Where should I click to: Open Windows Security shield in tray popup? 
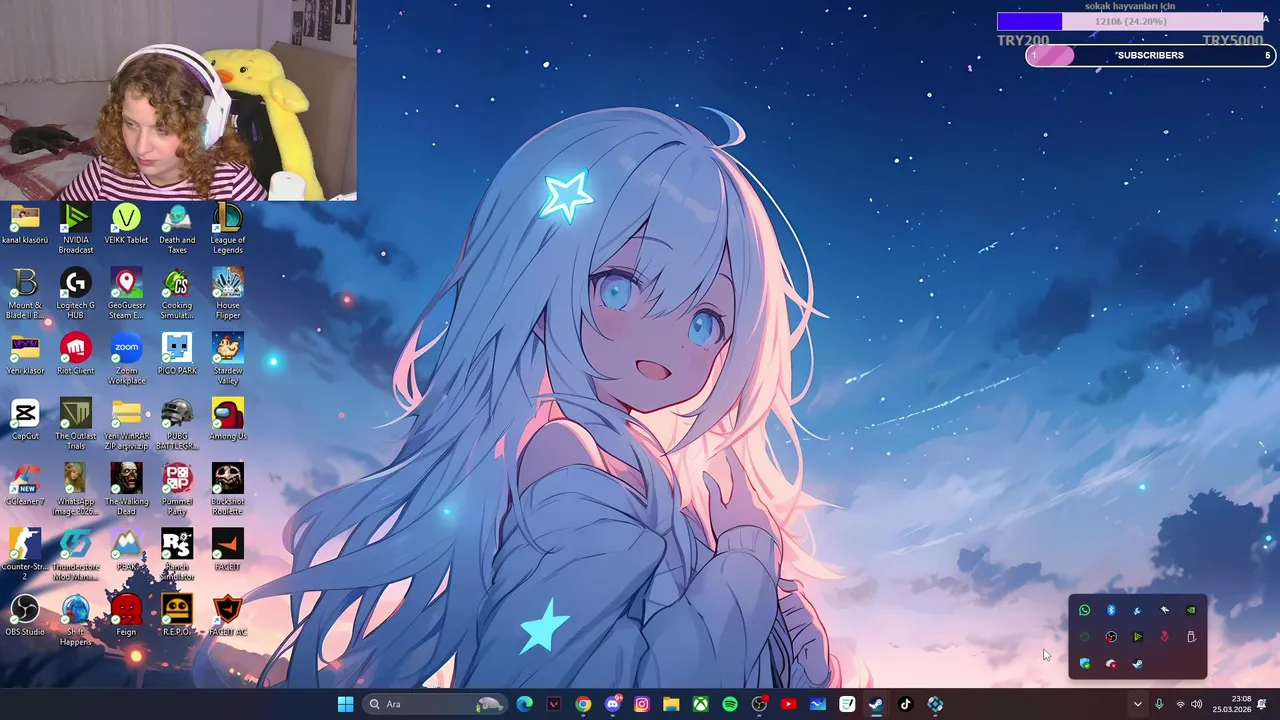(x=1085, y=664)
